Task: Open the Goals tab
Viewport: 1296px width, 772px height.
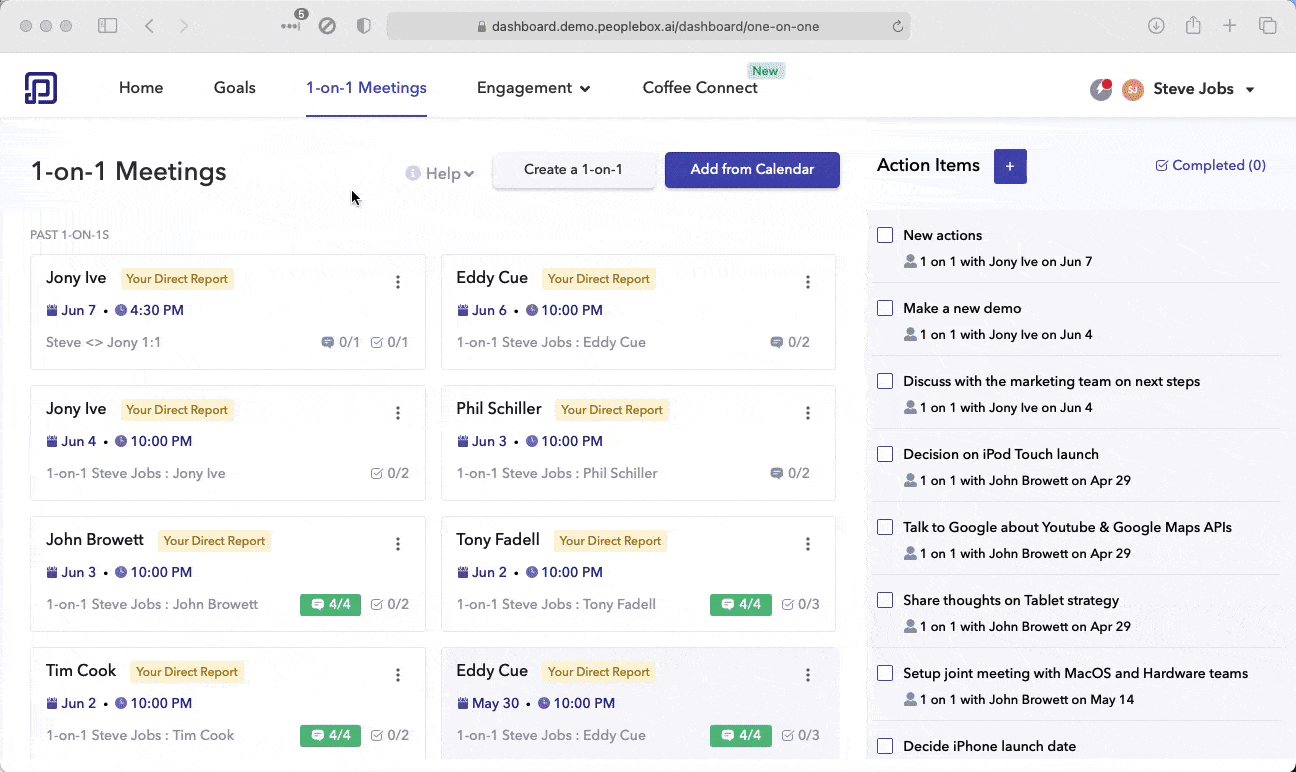Action: 235,88
